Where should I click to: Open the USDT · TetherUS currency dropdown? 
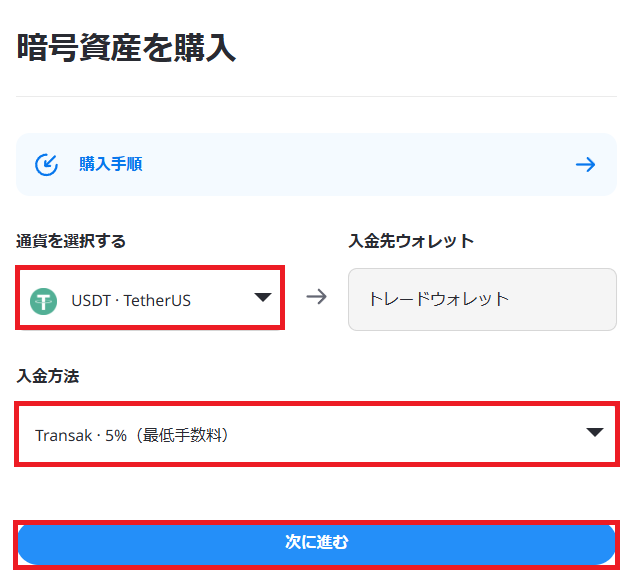coord(150,298)
